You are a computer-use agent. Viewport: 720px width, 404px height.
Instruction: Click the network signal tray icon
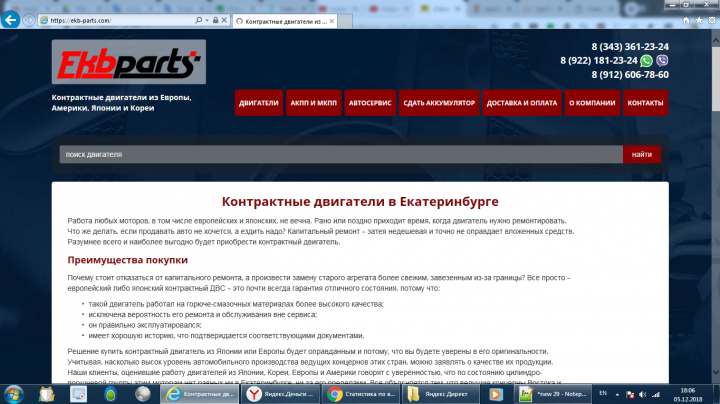pyautogui.click(x=656, y=394)
